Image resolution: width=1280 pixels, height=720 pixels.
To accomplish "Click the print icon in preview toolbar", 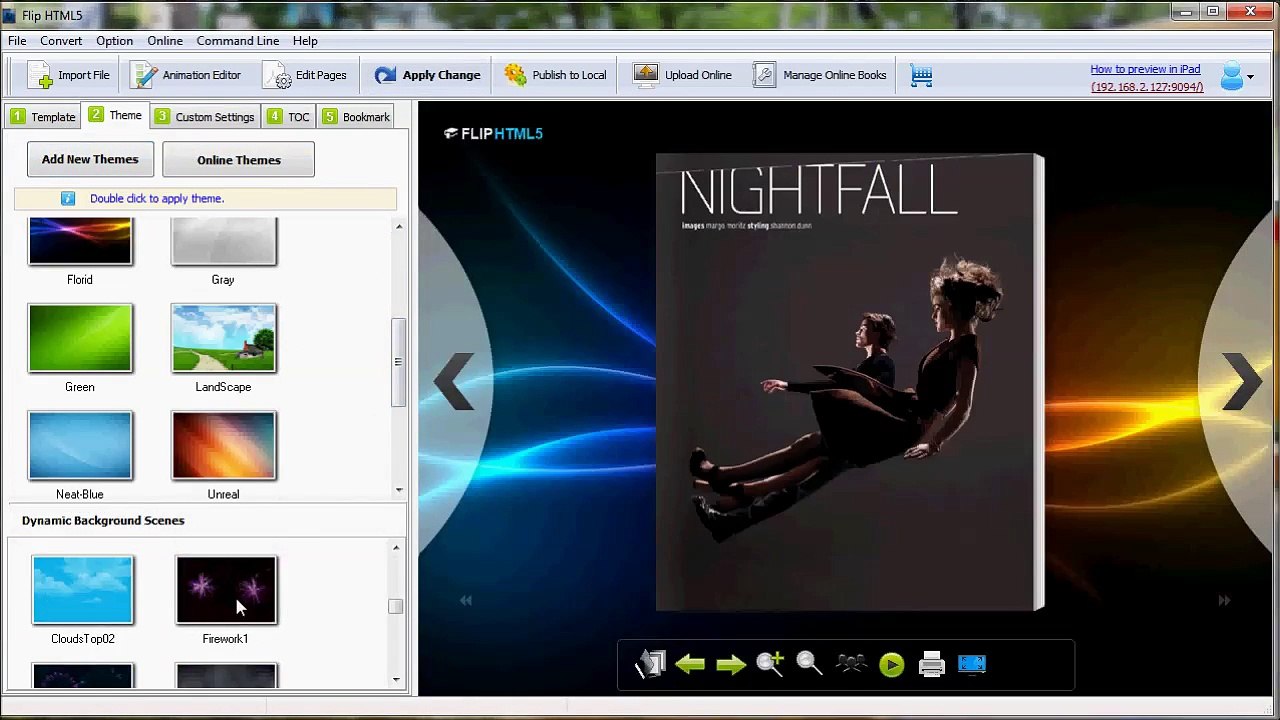I will tap(931, 664).
